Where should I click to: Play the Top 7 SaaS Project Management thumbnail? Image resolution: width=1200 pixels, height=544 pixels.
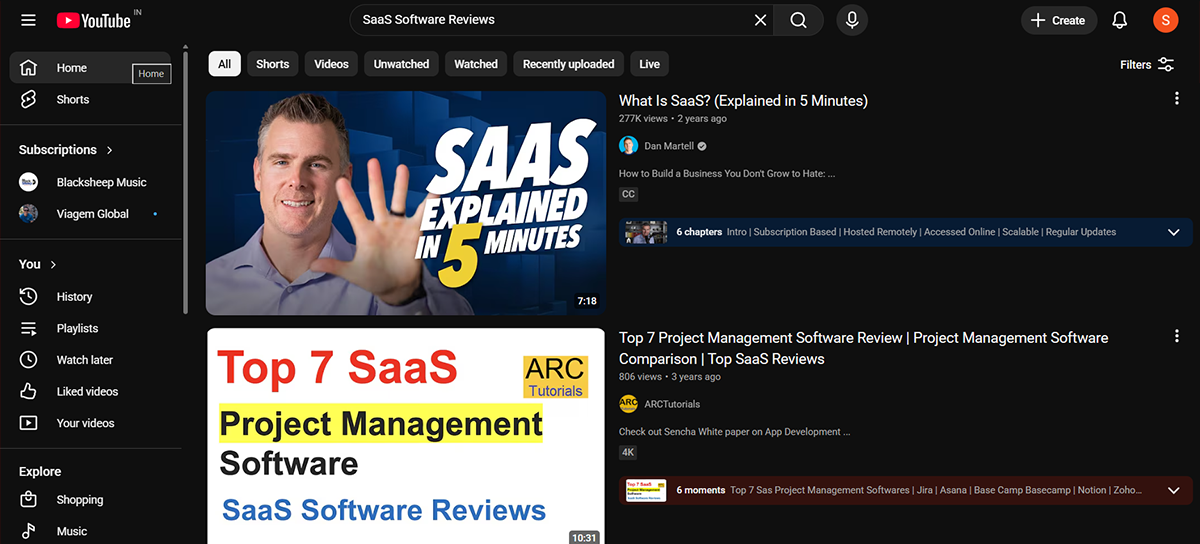tap(406, 436)
